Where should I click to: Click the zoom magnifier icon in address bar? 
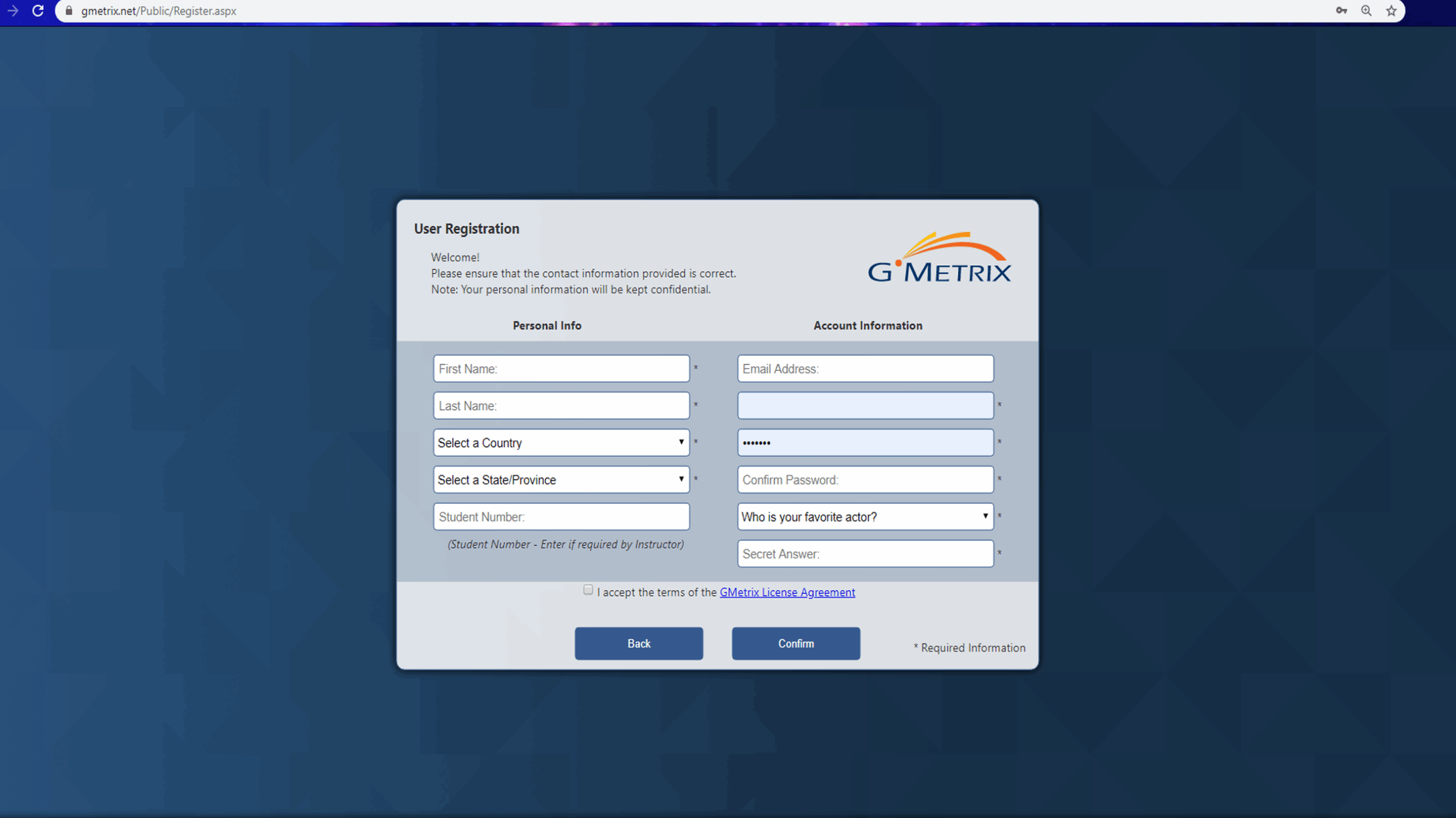pyautogui.click(x=1366, y=11)
